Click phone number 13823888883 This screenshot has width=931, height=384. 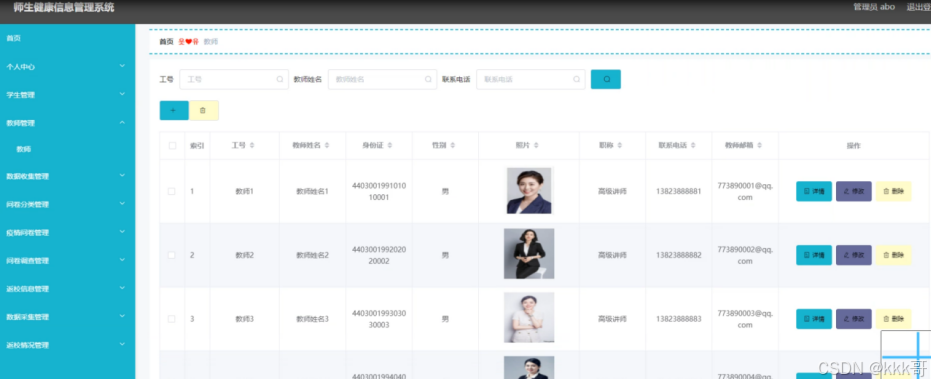click(x=679, y=319)
